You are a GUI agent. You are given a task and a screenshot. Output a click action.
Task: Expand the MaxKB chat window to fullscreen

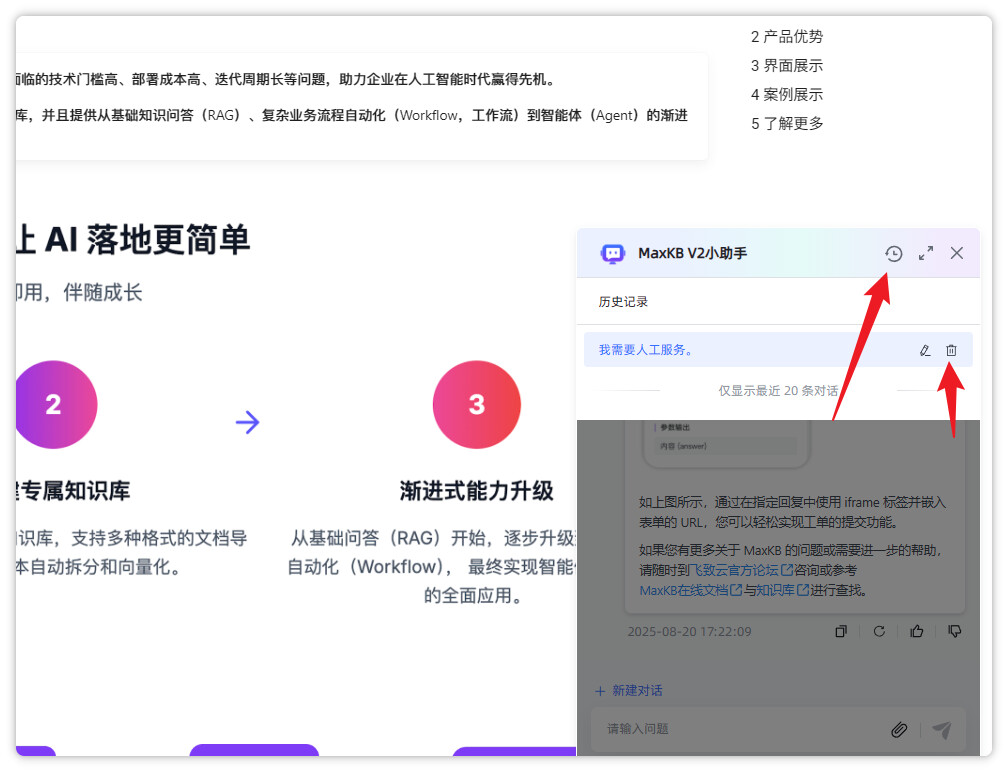pos(926,253)
